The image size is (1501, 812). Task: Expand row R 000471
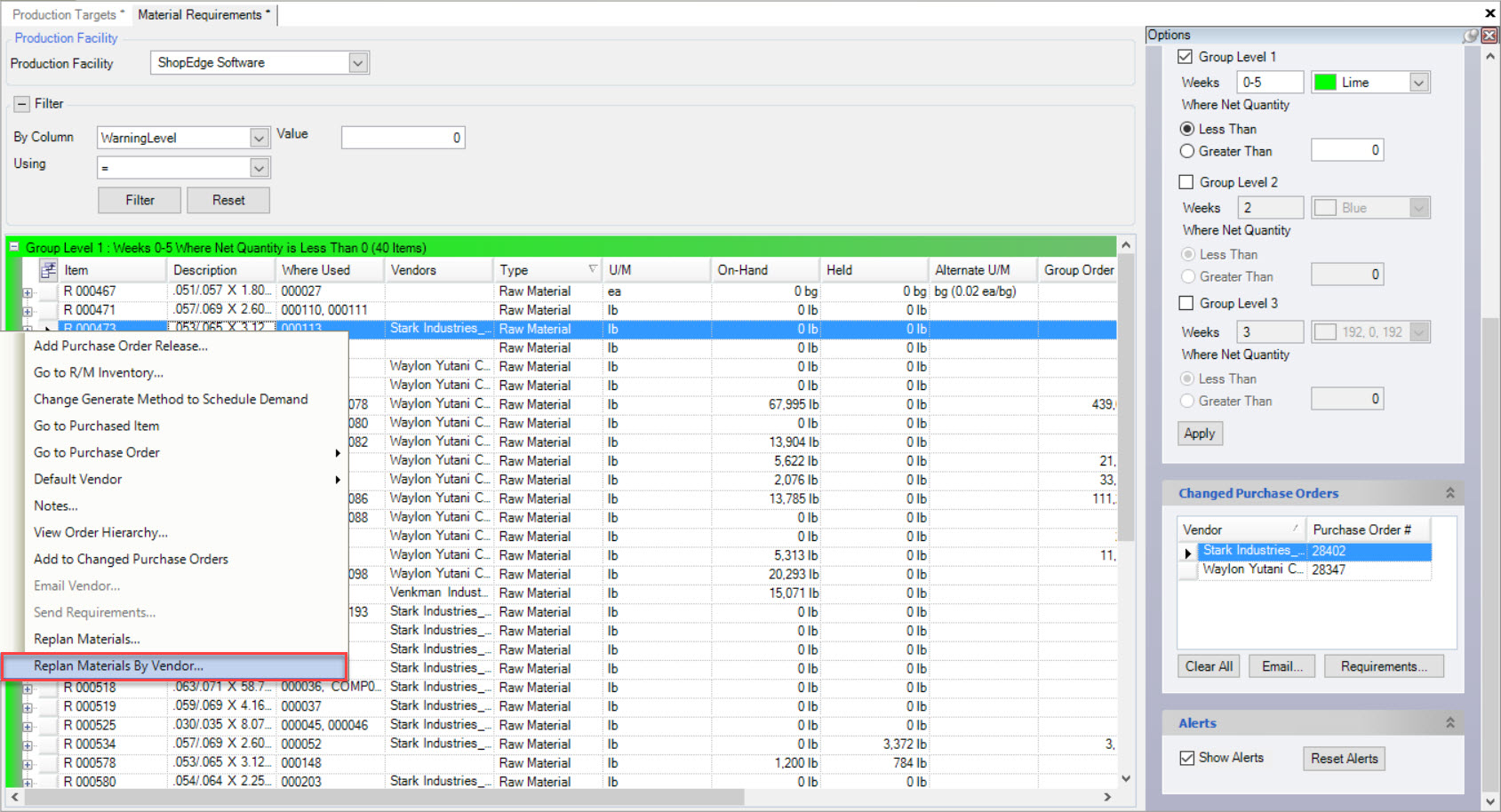(28, 311)
